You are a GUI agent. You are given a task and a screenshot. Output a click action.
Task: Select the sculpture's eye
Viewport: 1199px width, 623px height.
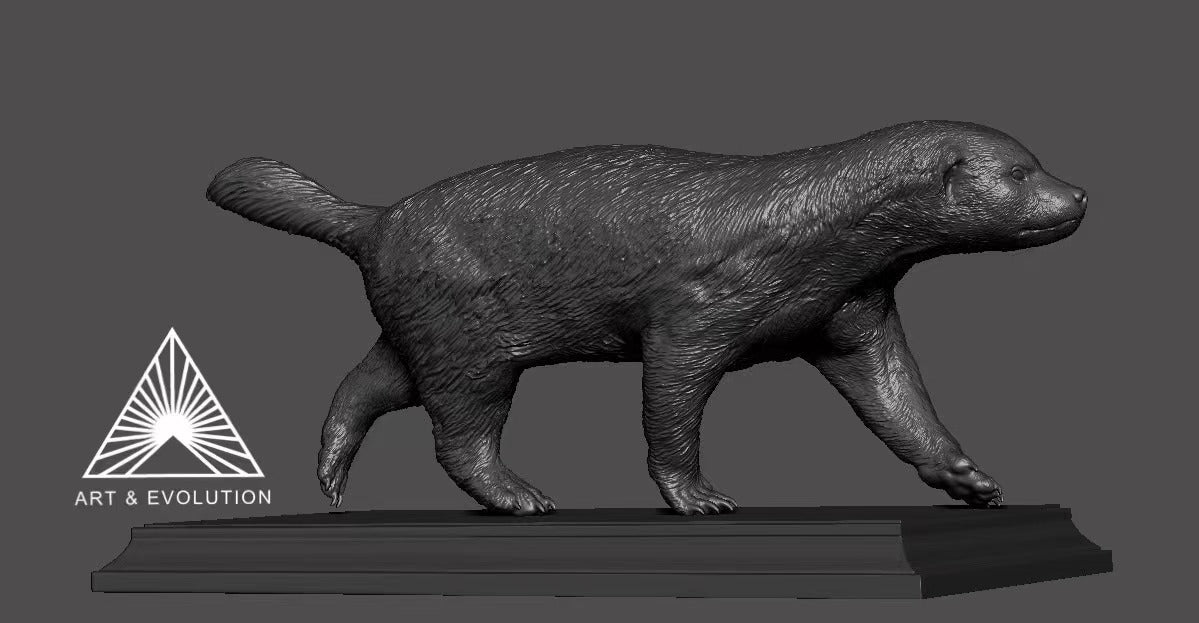(x=1017, y=174)
